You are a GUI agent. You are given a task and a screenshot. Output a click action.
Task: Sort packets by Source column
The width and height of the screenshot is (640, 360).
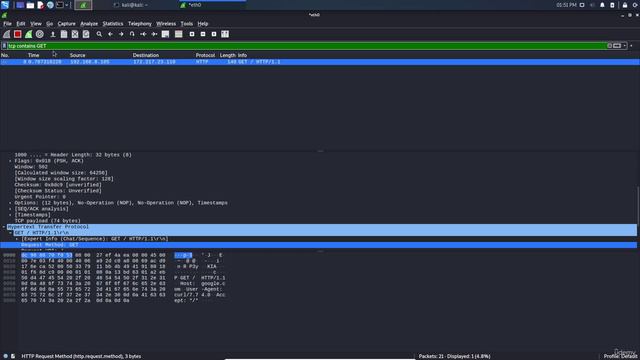[x=78, y=55]
